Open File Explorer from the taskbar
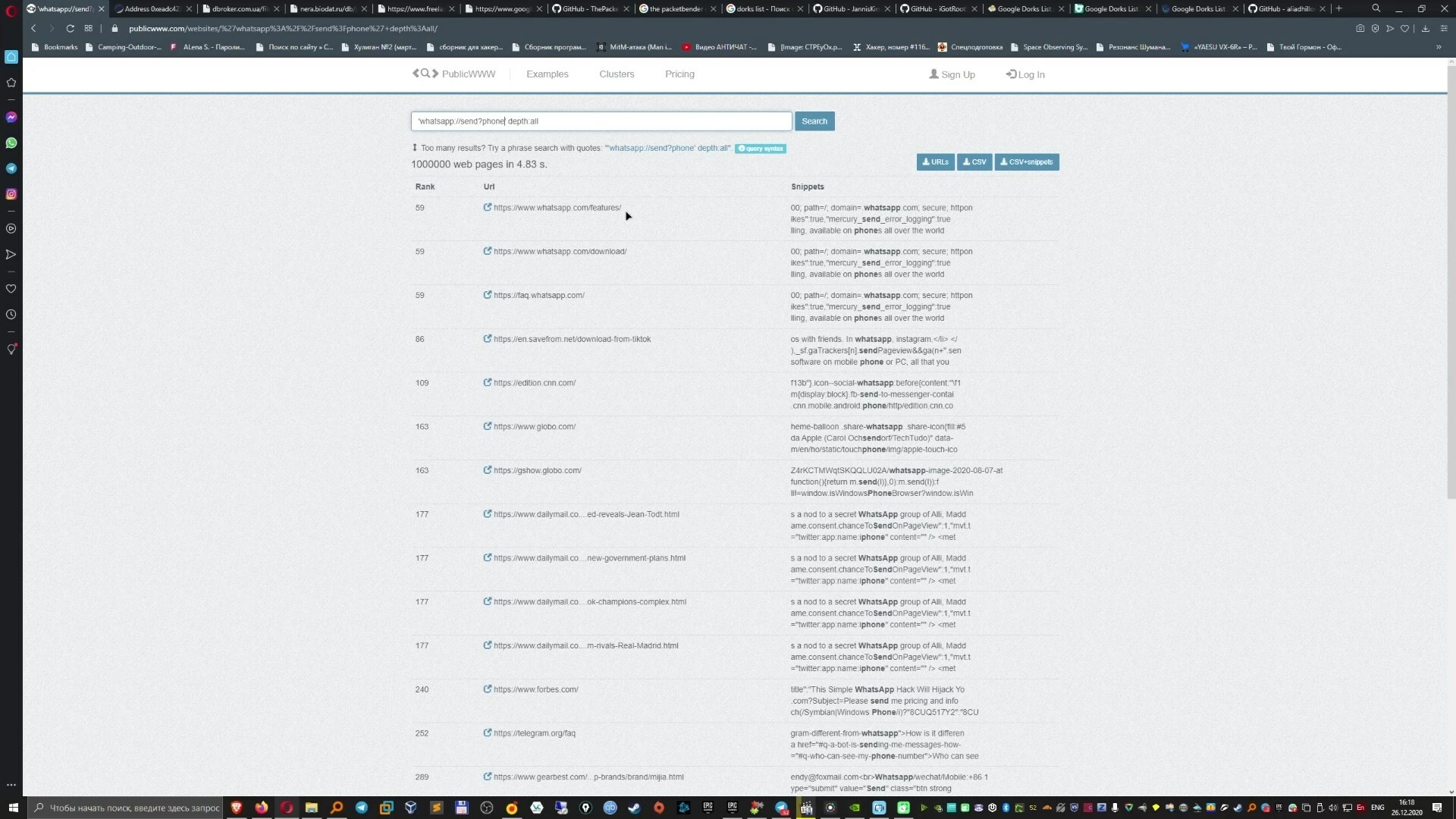The height and width of the screenshot is (819, 1456). (311, 808)
